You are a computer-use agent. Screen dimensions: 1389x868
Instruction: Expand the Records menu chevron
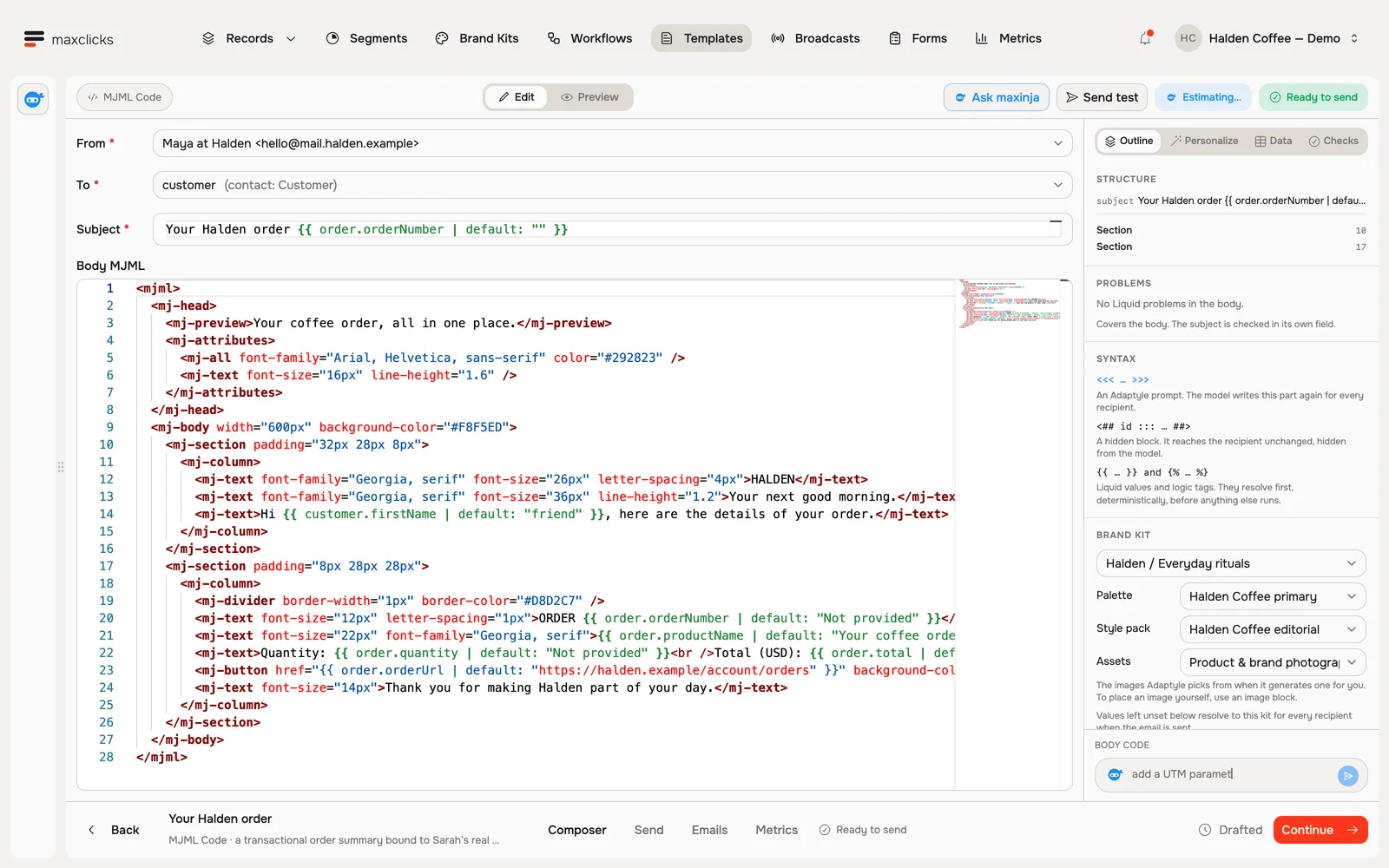291,38
